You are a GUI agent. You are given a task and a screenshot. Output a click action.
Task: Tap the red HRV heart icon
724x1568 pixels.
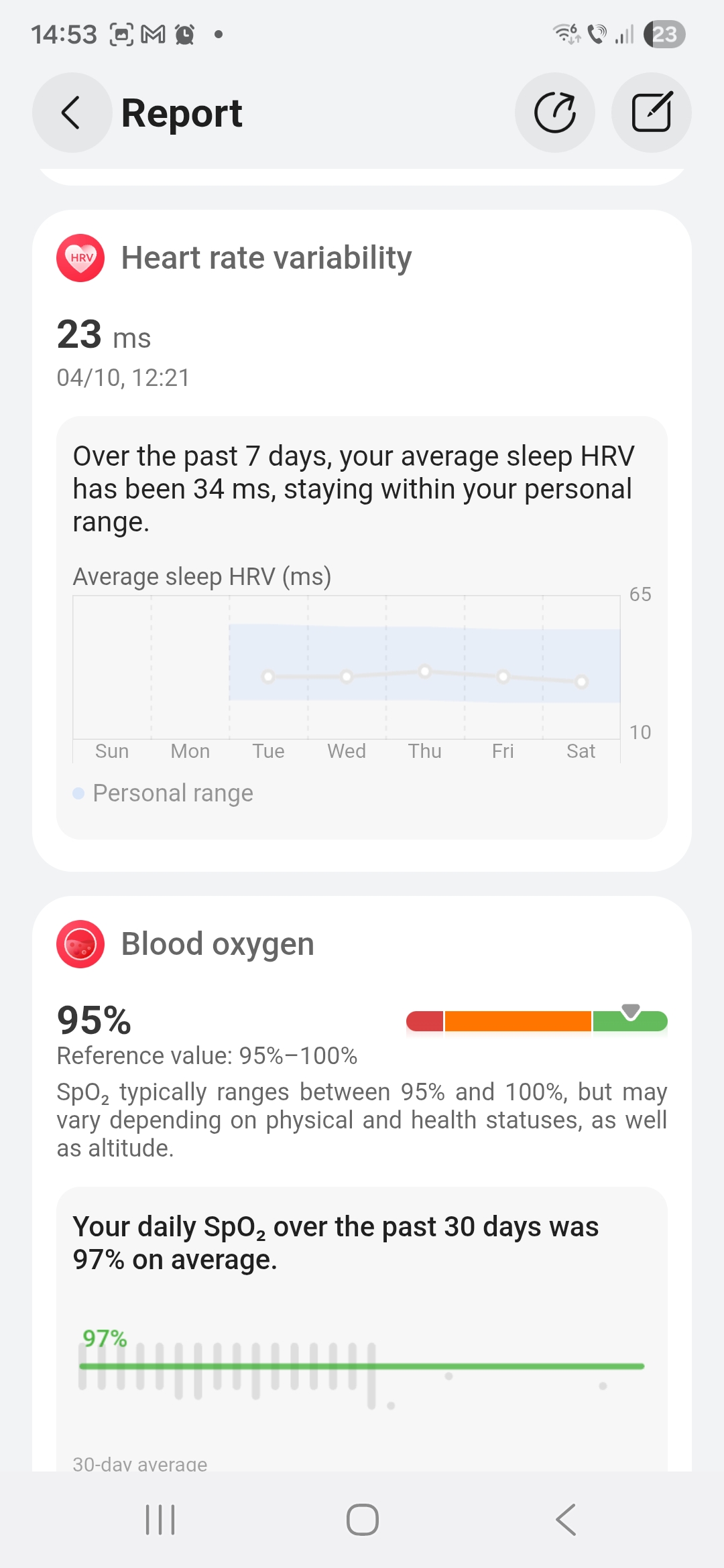coord(80,258)
